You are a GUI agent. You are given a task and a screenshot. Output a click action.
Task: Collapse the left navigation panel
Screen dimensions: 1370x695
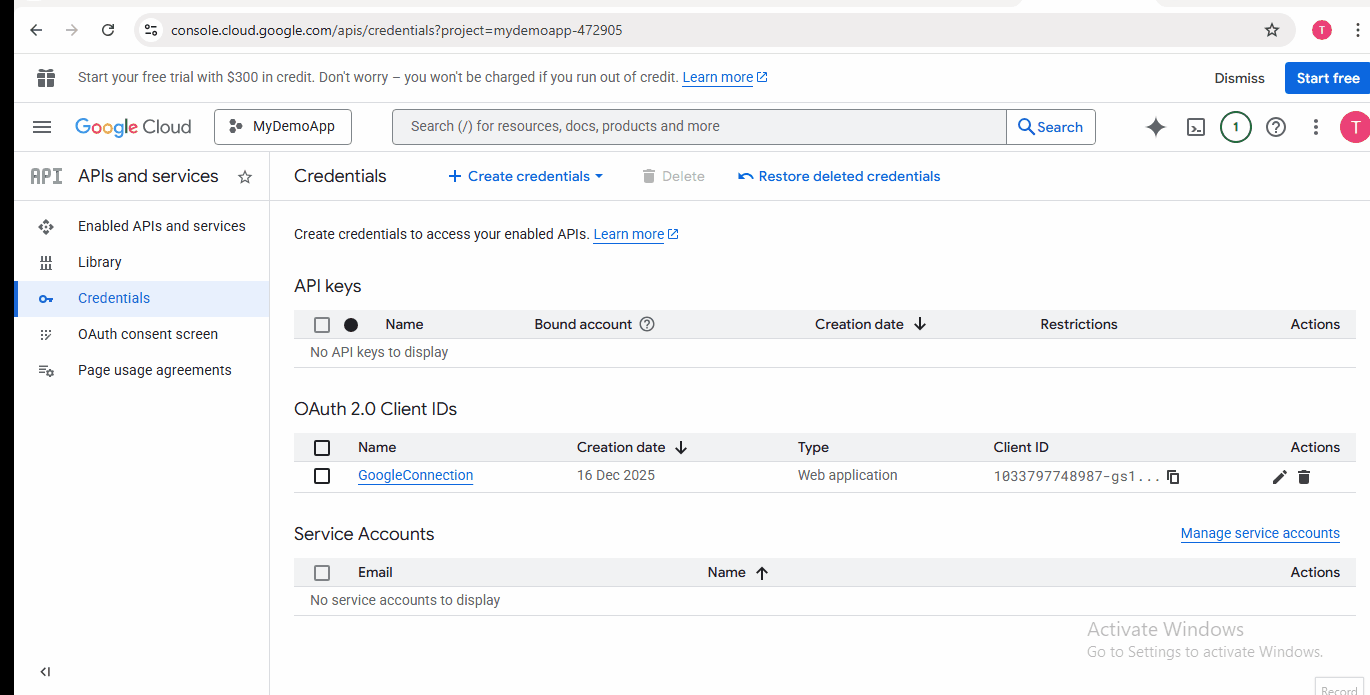[x=45, y=671]
